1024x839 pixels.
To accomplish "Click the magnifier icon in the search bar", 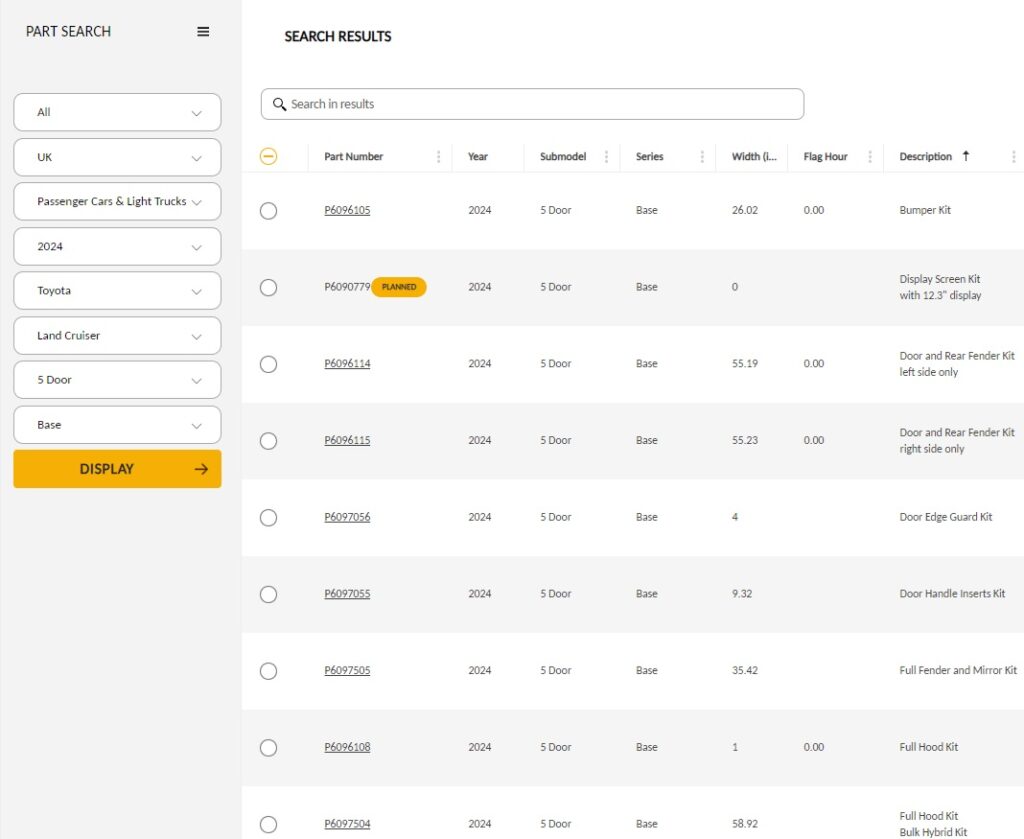I will tap(279, 104).
